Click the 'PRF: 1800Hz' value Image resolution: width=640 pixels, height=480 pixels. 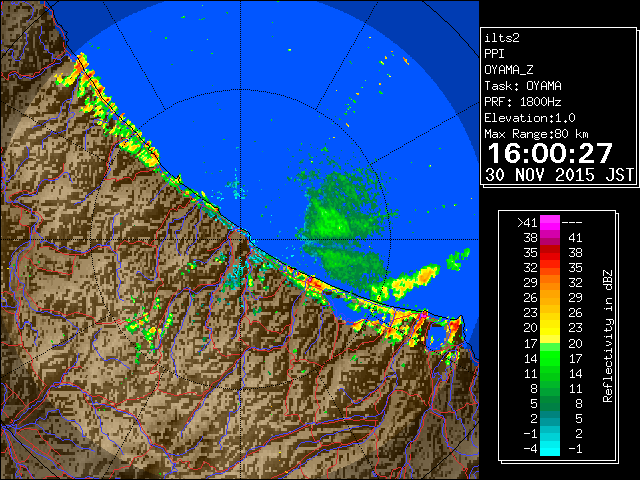(x=523, y=102)
